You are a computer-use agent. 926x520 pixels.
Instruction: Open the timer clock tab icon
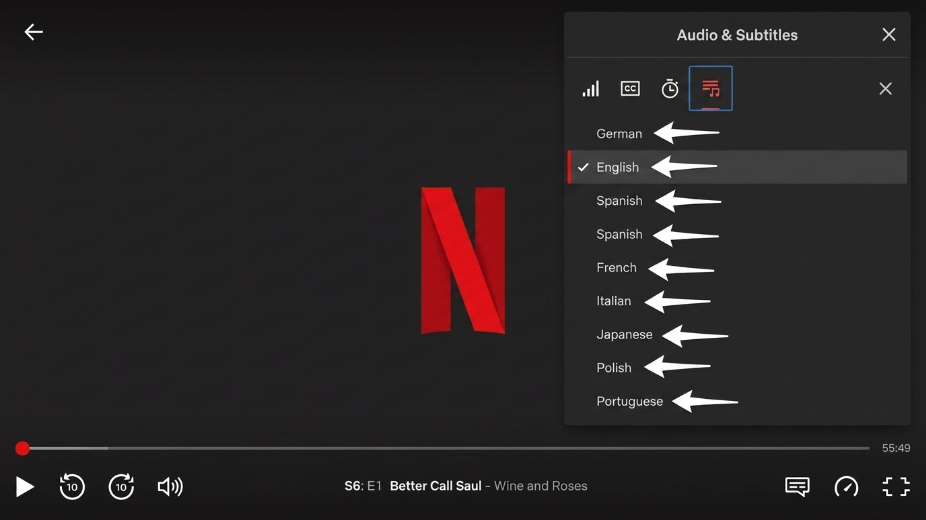click(x=670, y=89)
